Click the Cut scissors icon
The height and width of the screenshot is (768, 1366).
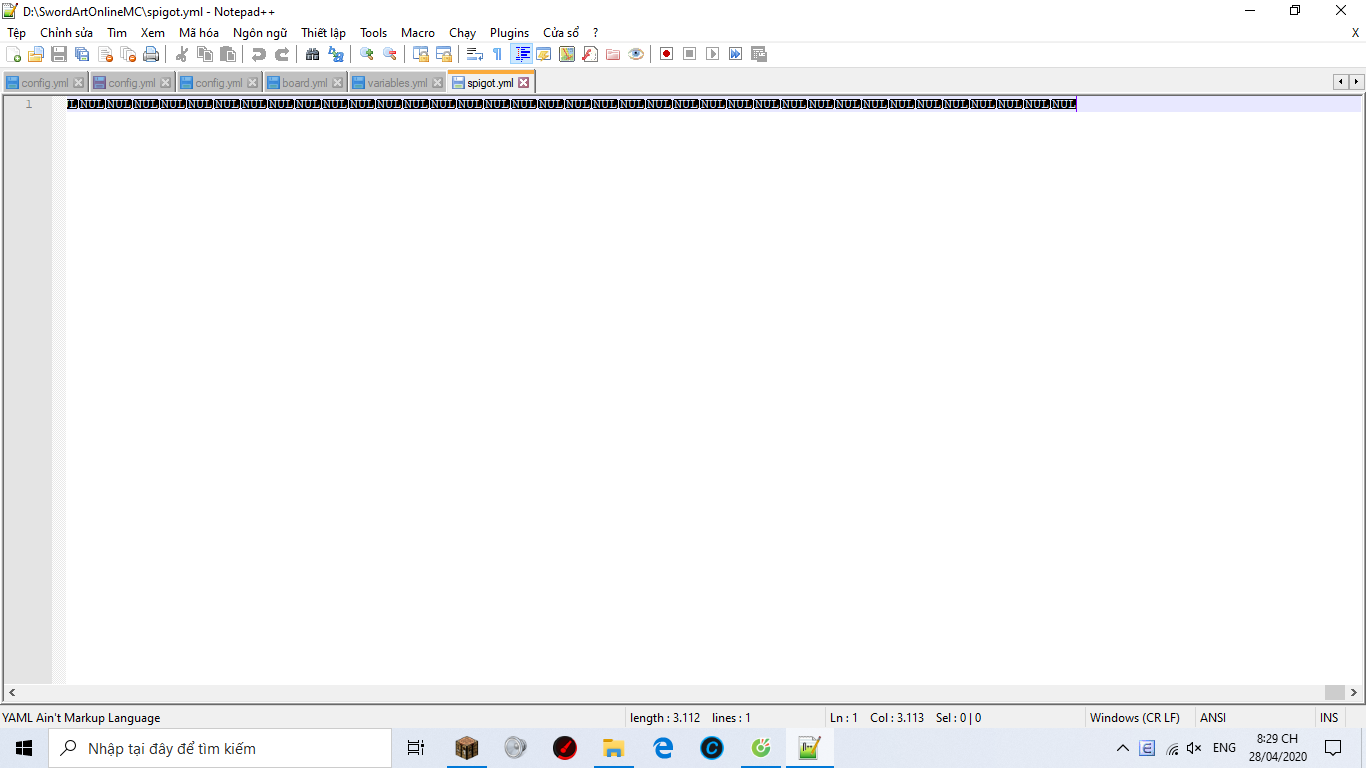(182, 54)
